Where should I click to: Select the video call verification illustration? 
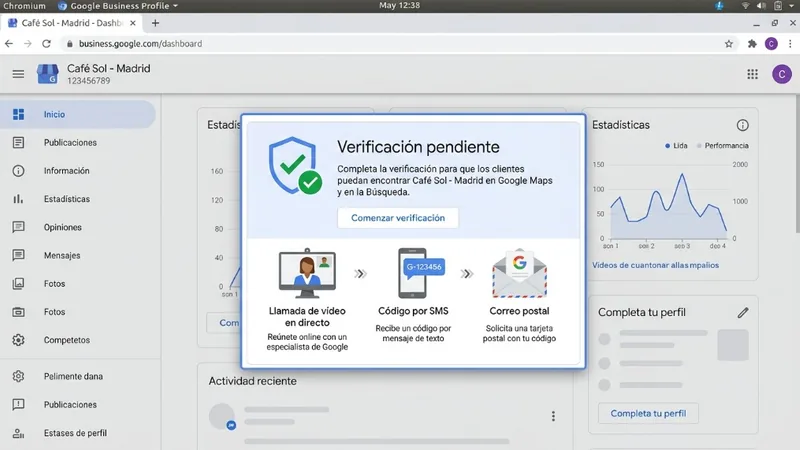tap(307, 273)
